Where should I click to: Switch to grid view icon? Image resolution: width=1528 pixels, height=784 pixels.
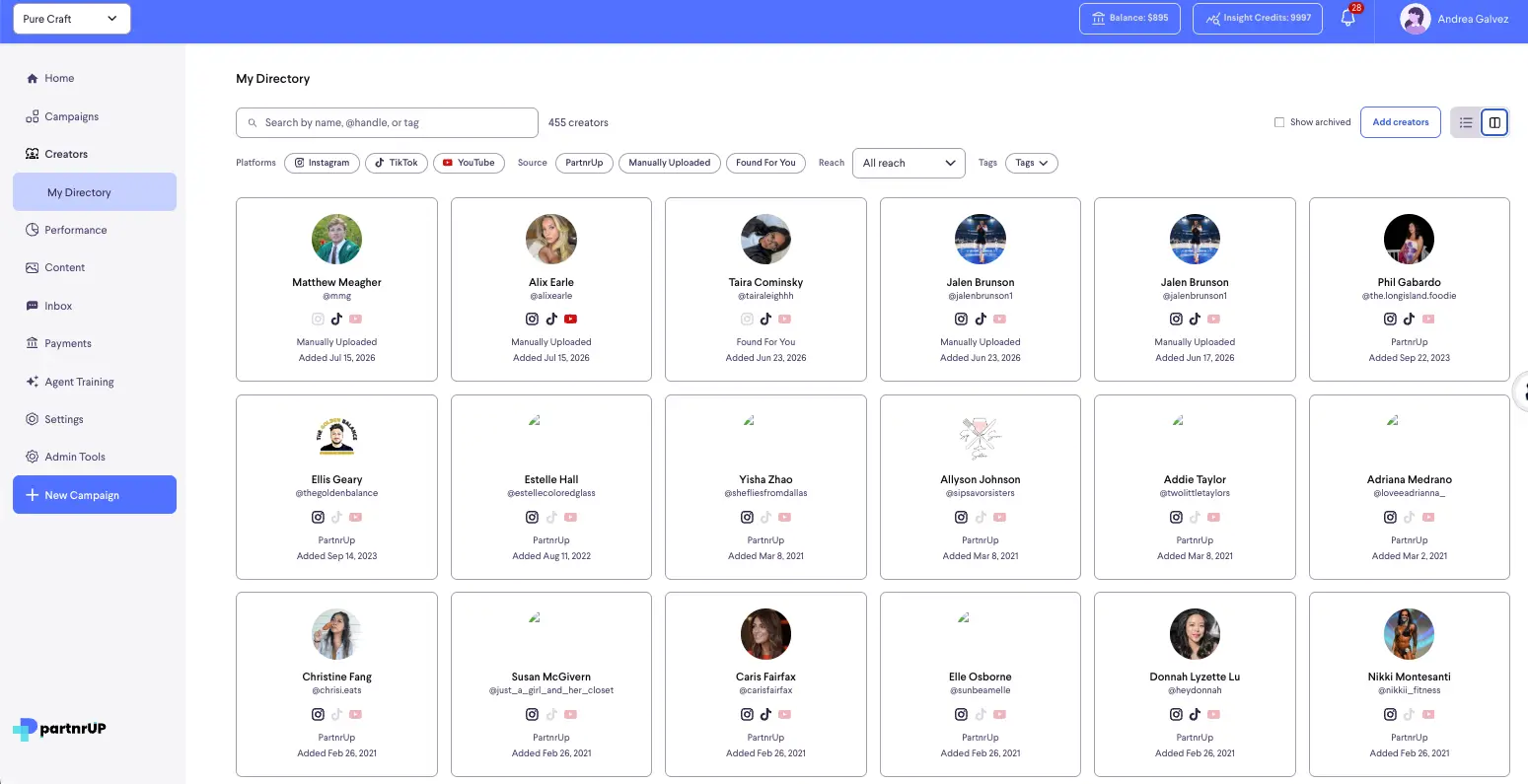[x=1494, y=122]
